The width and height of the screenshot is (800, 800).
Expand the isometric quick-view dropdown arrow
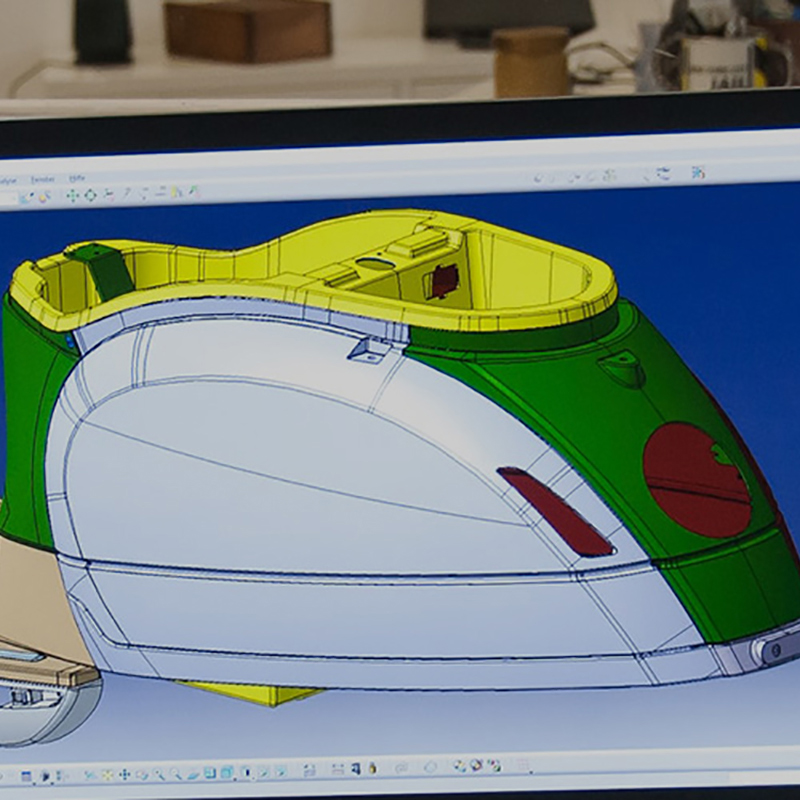point(235,779)
